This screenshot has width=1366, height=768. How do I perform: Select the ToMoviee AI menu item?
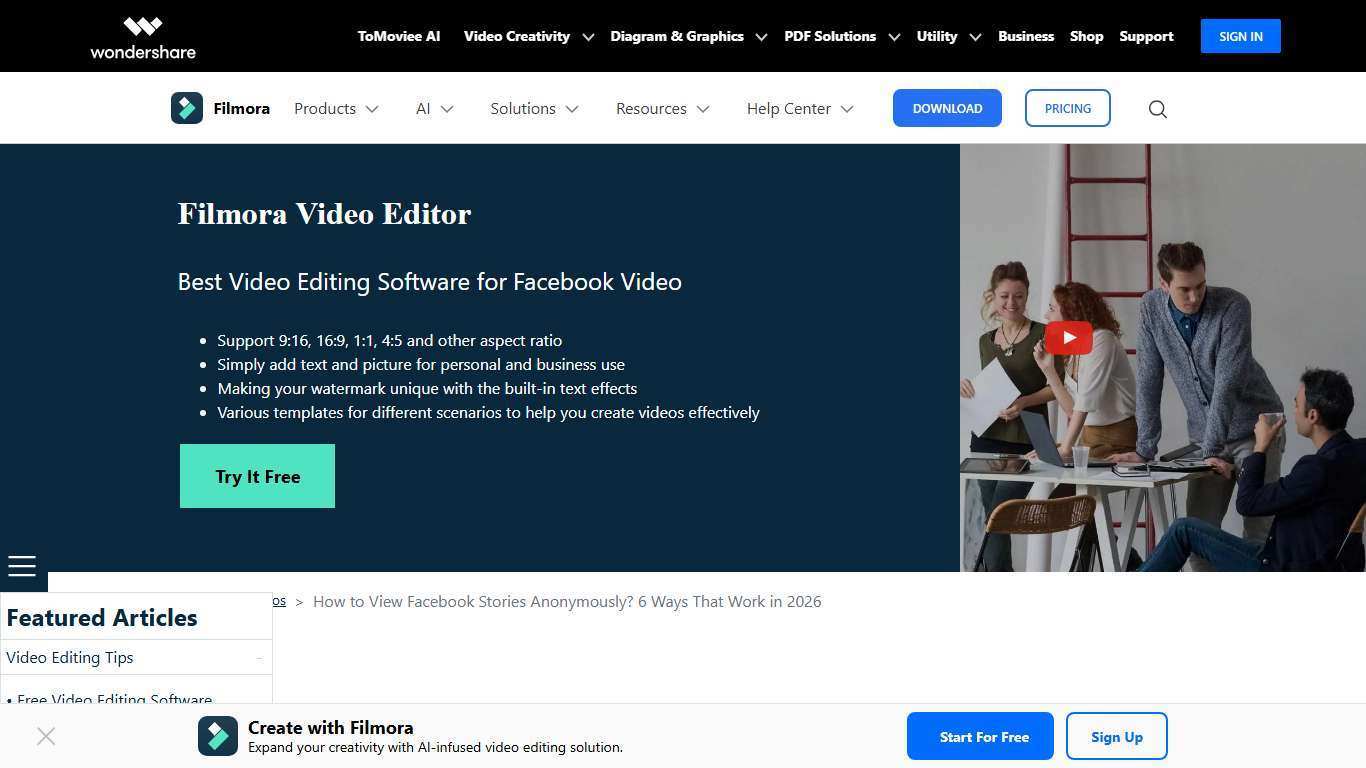click(398, 36)
